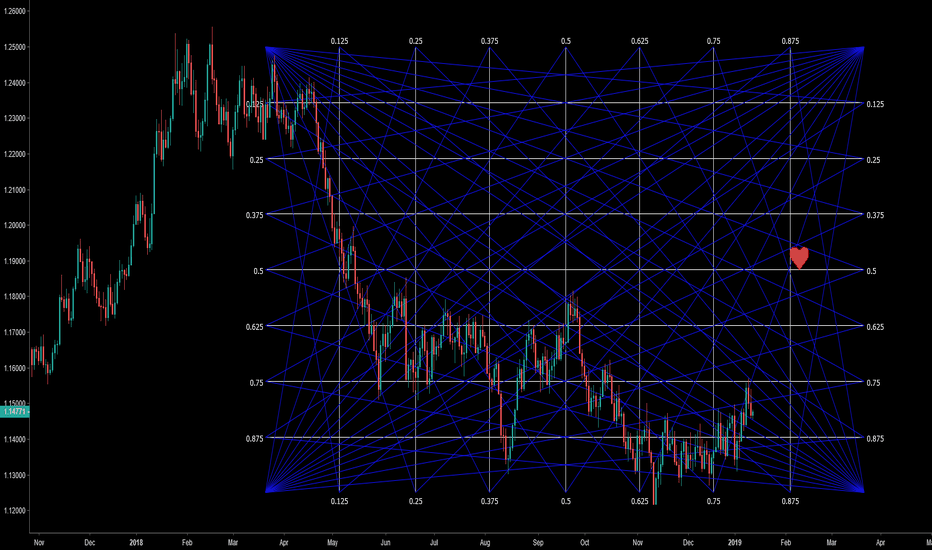
Task: Click the 0.5 label on the Gann box right side
Action: [x=871, y=271]
